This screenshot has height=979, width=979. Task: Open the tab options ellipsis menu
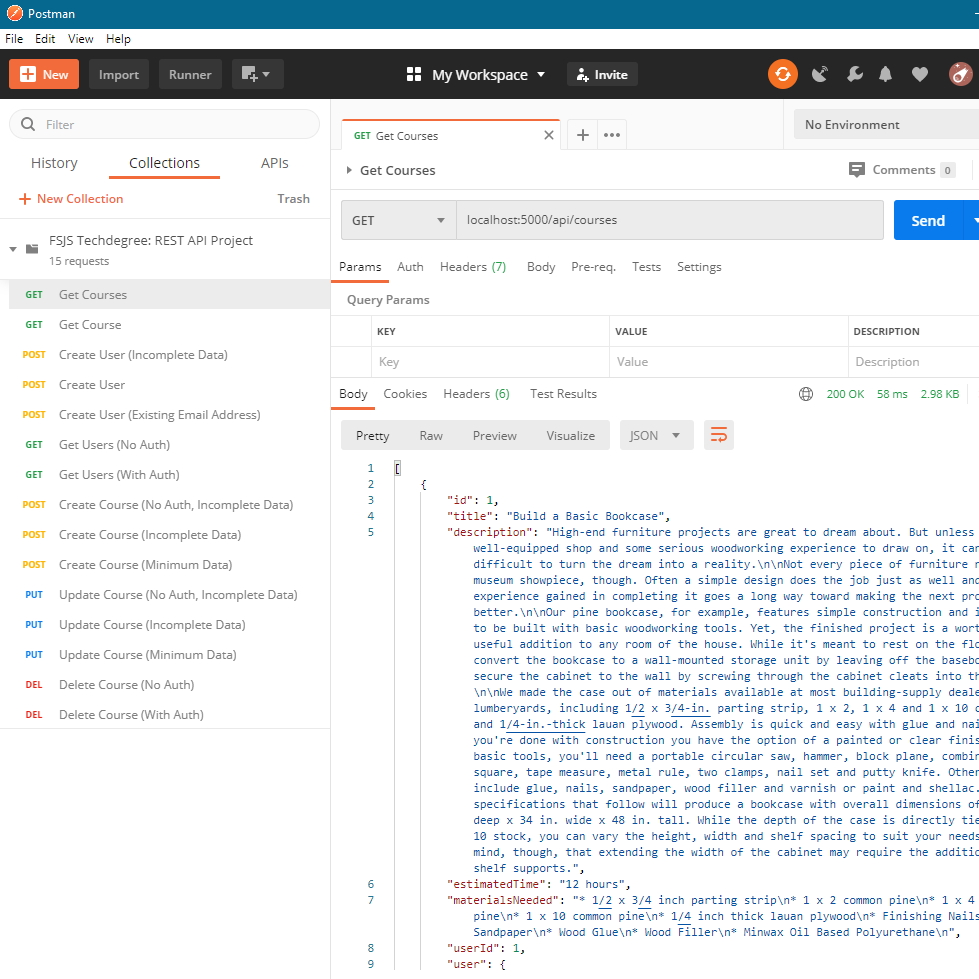pos(612,135)
